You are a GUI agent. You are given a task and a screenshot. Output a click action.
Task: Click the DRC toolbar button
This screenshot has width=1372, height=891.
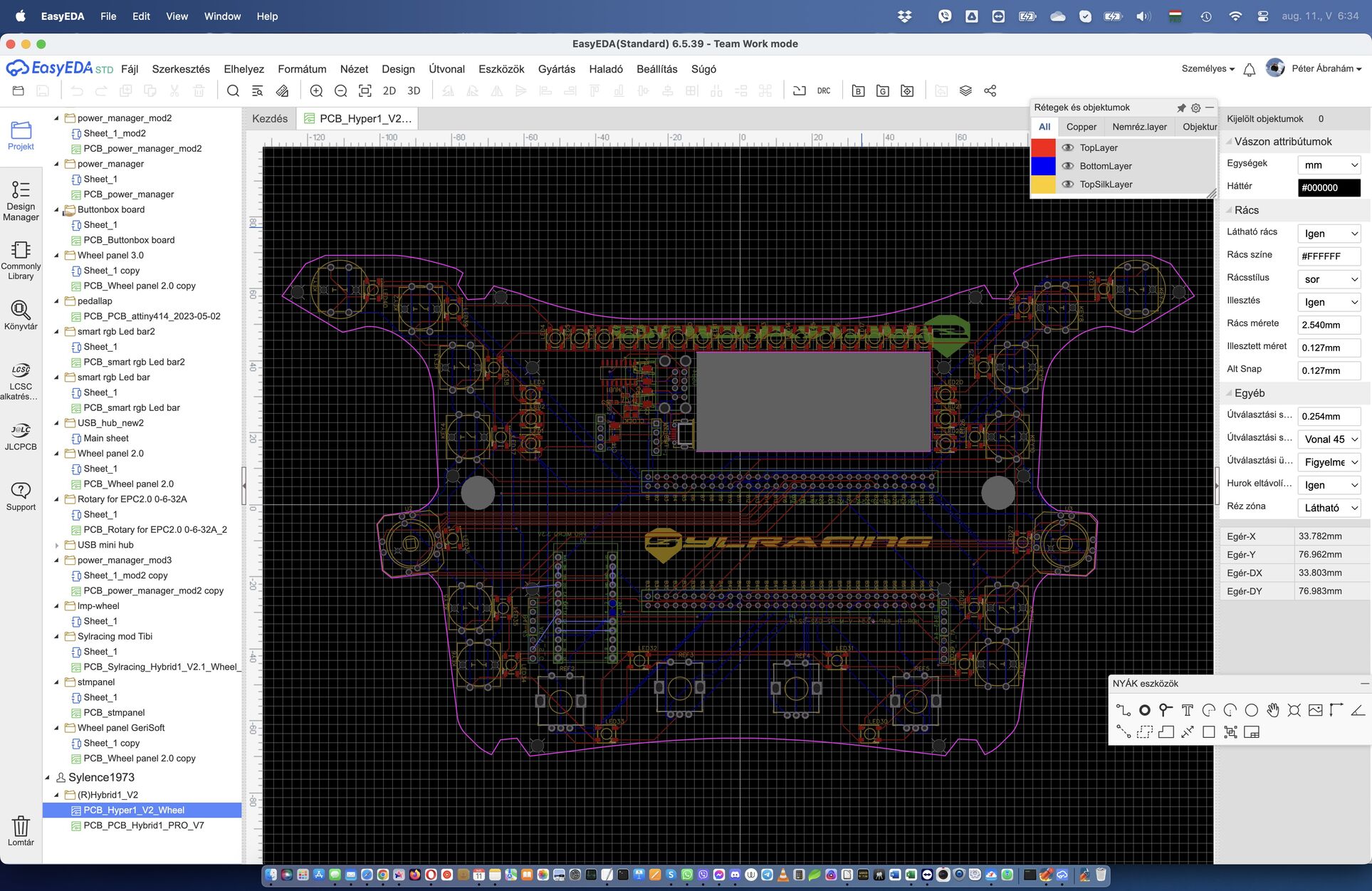(x=823, y=90)
